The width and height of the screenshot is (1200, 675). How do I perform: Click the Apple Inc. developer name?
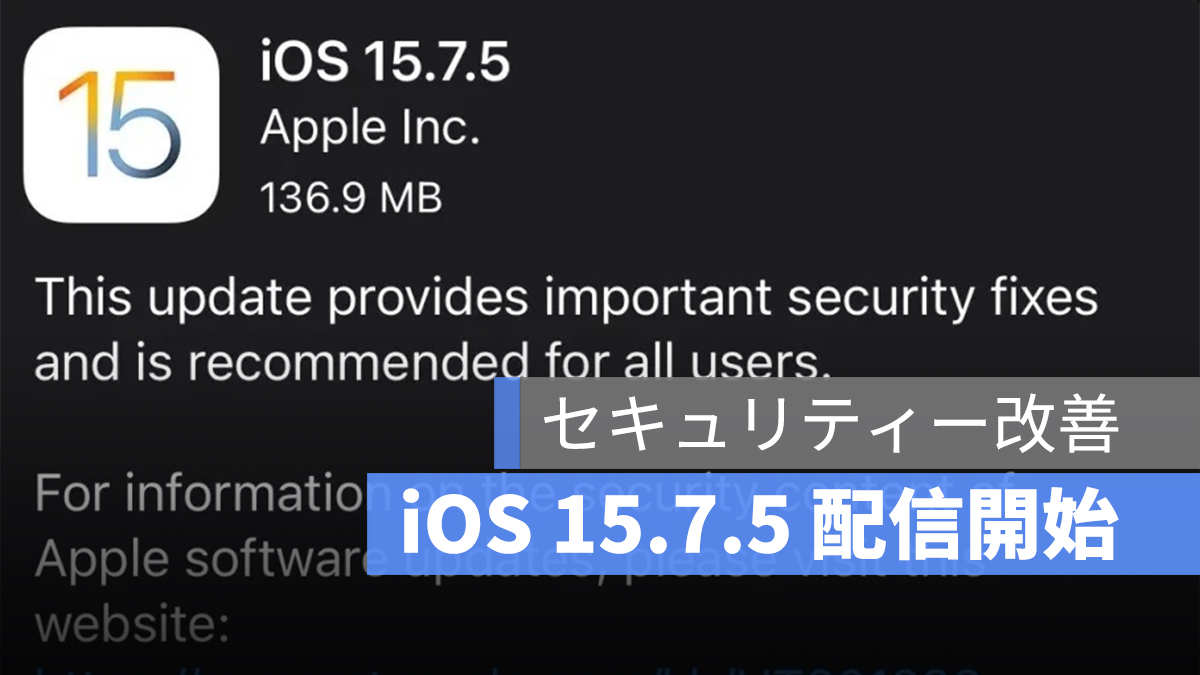pos(370,129)
